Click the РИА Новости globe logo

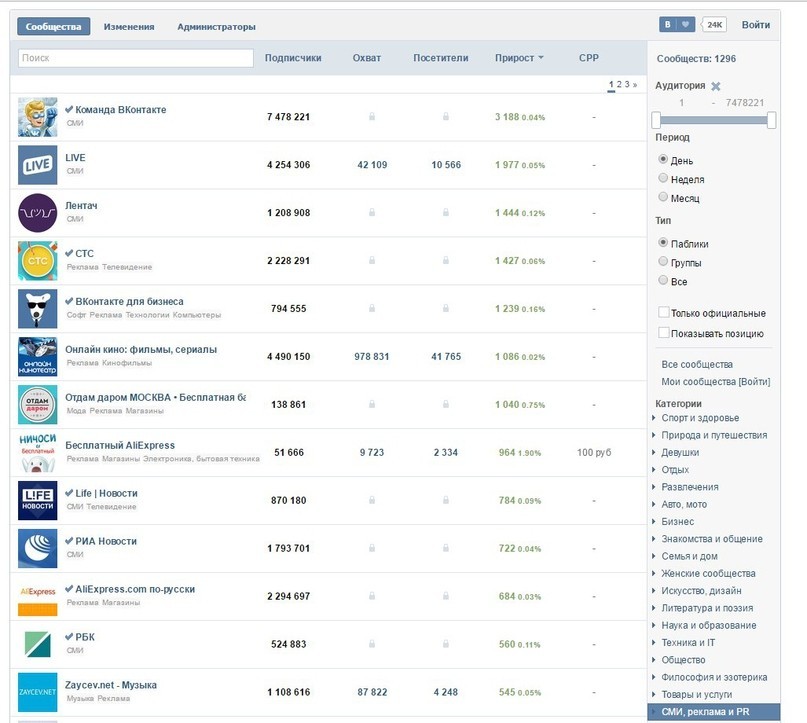(38, 548)
